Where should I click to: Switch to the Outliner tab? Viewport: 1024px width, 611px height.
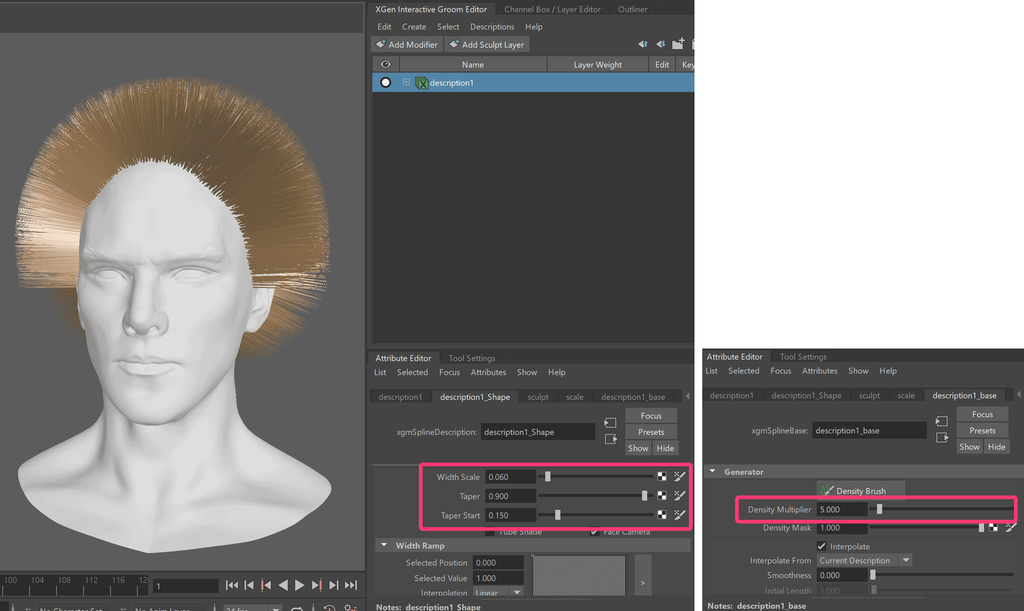coord(632,10)
